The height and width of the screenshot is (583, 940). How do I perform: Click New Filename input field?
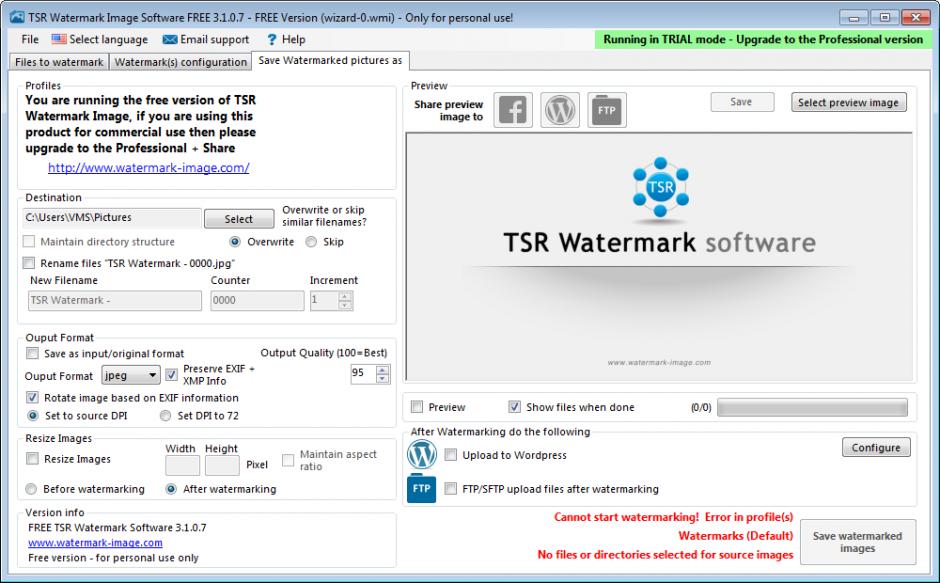pyautogui.click(x=115, y=300)
